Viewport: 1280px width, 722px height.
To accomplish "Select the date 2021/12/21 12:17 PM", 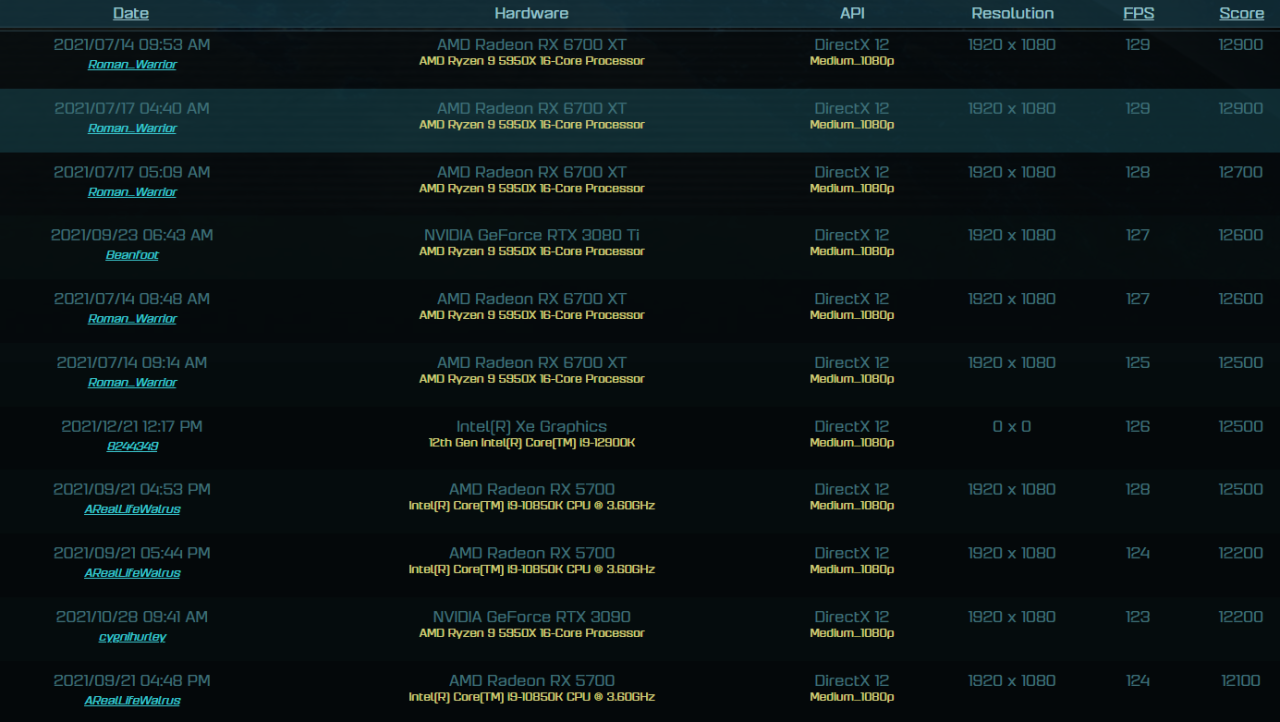I will (x=132, y=426).
